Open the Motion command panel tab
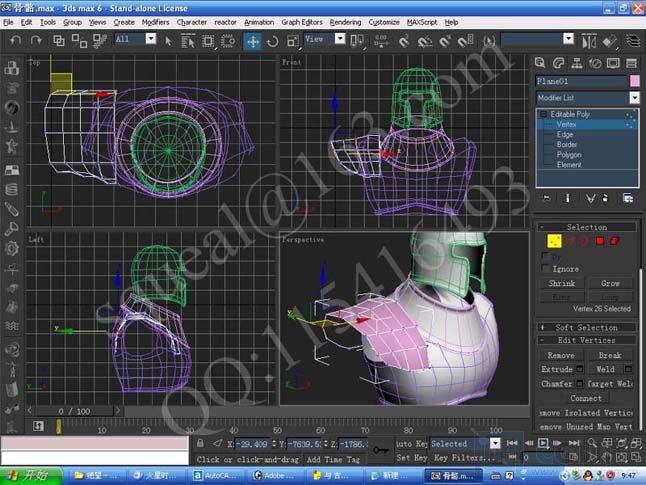The height and width of the screenshot is (485, 646). pyautogui.click(x=595, y=63)
